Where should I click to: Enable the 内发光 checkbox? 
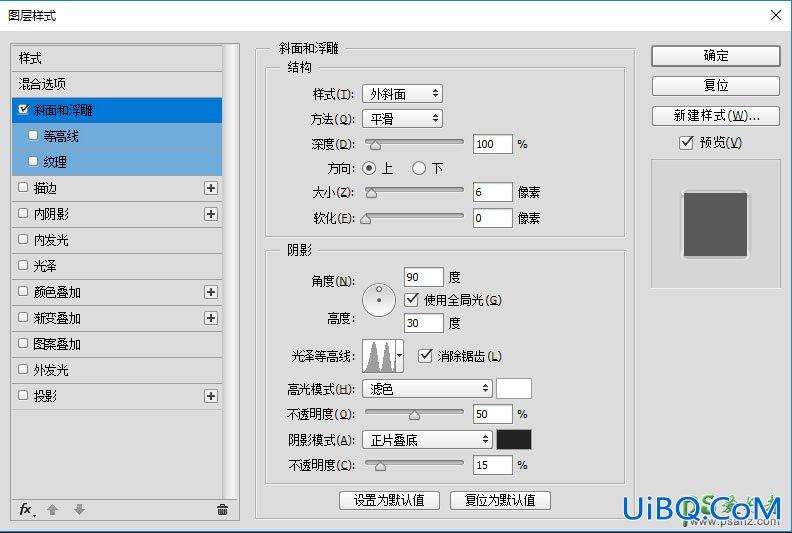click(23, 239)
